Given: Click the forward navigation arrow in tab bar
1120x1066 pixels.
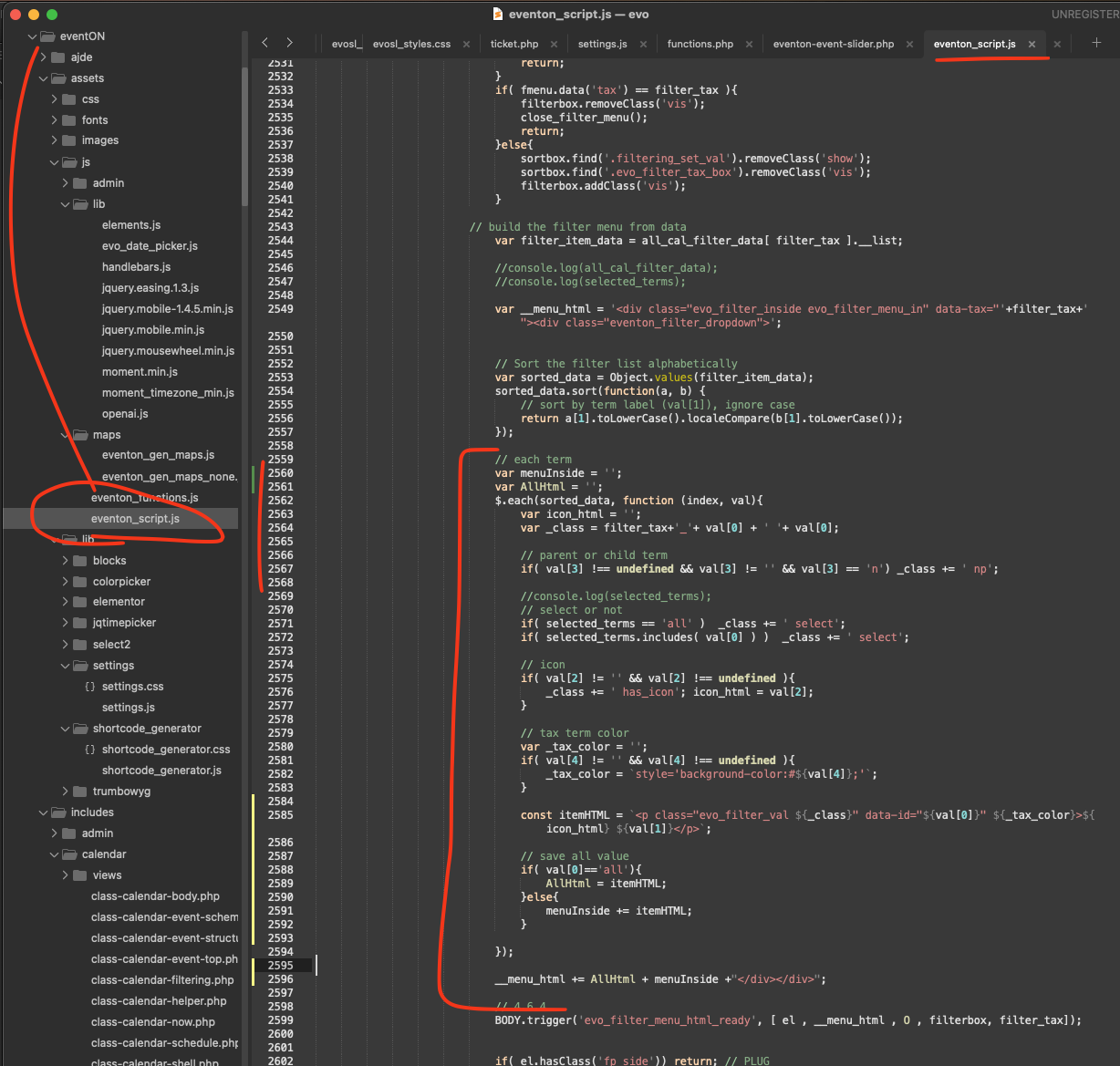Looking at the screenshot, I should click(x=289, y=43).
